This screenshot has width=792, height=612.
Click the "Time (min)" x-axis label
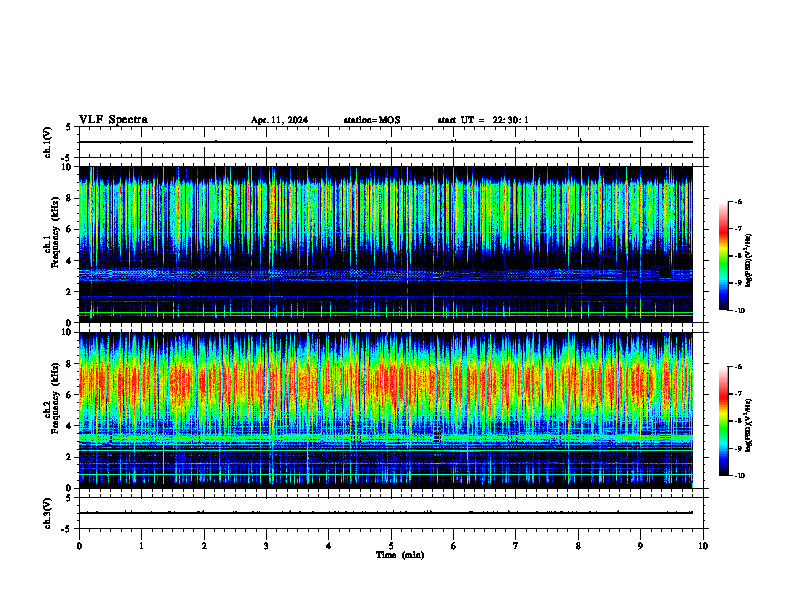tap(400, 555)
